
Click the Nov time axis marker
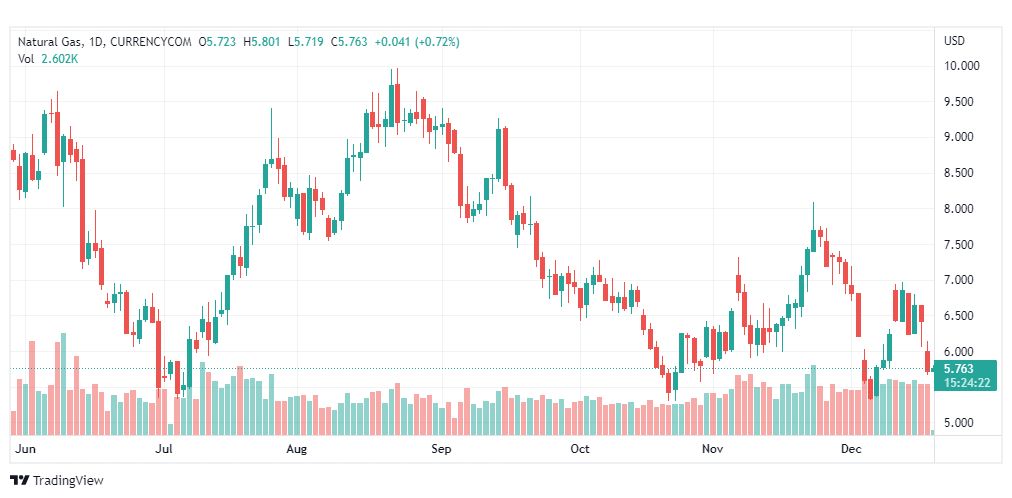click(x=712, y=450)
